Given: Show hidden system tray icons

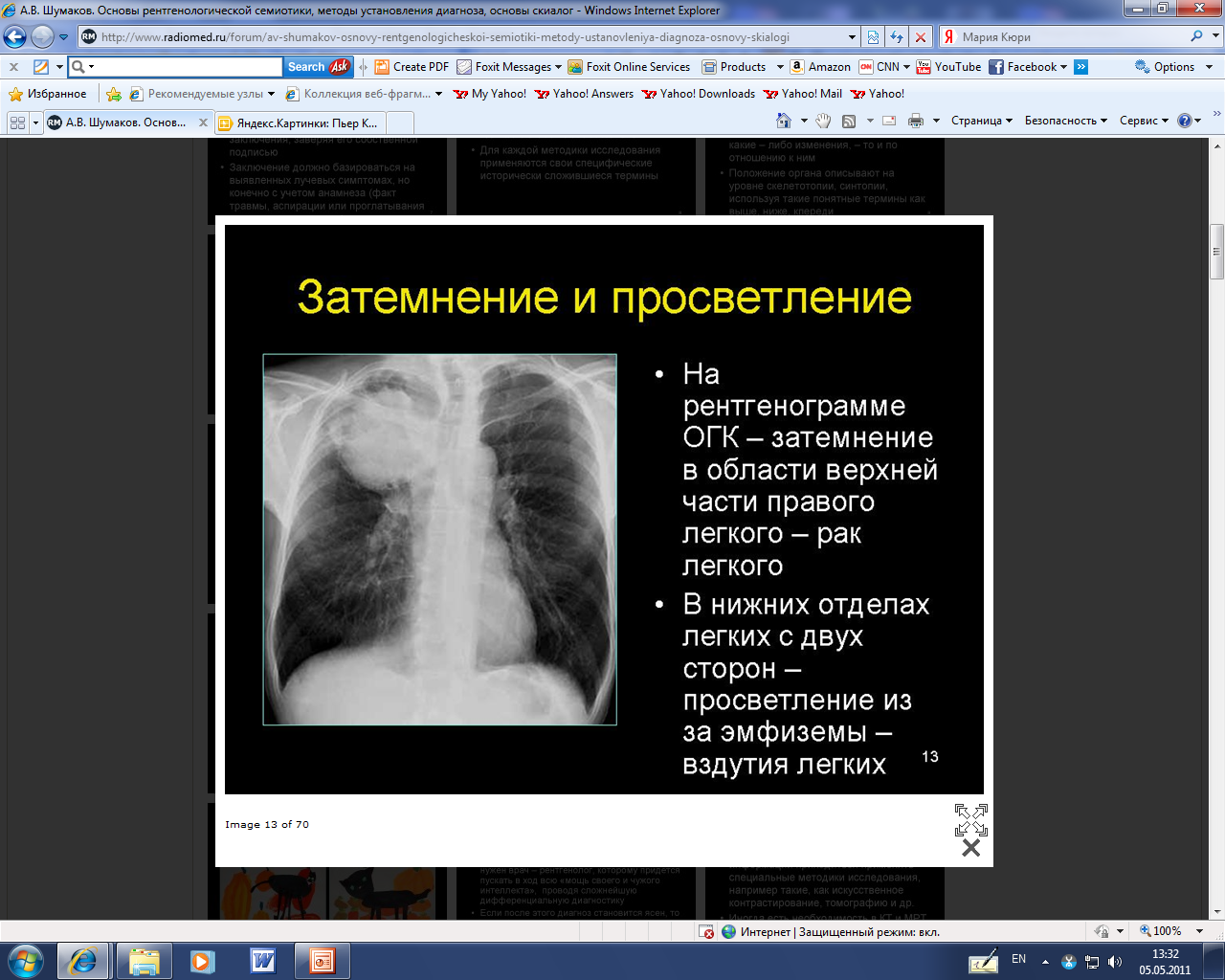Looking at the screenshot, I should [x=1045, y=961].
